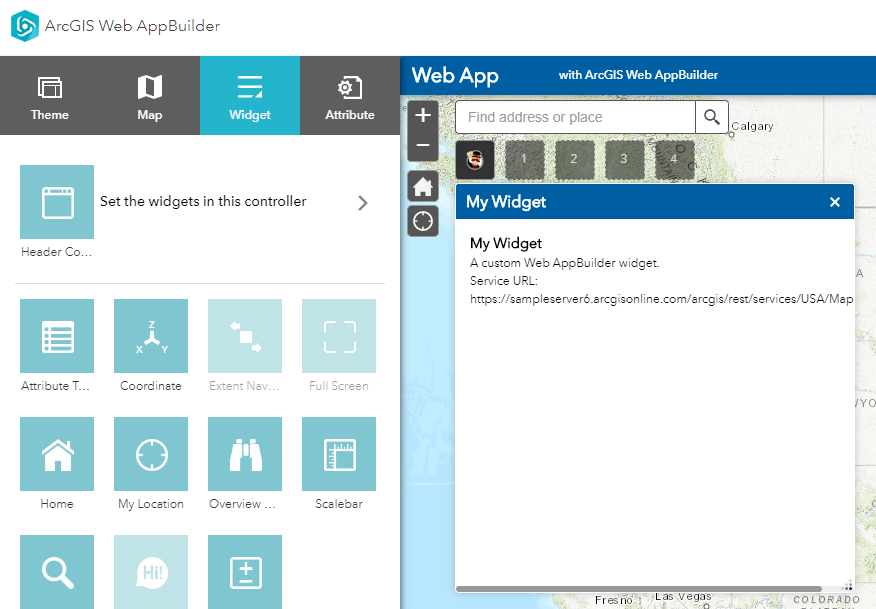Click the search magnifier in the address bar
876x609 pixels.
(712, 117)
